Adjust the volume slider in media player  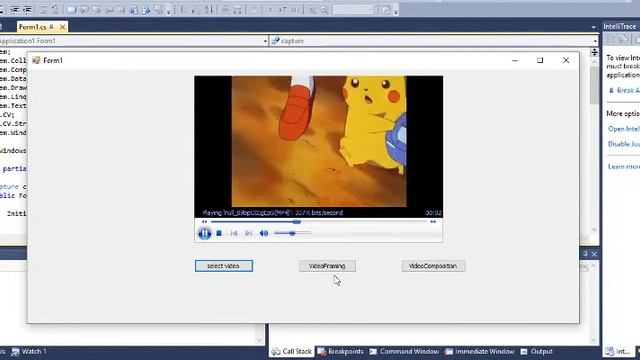pyautogui.click(x=292, y=233)
